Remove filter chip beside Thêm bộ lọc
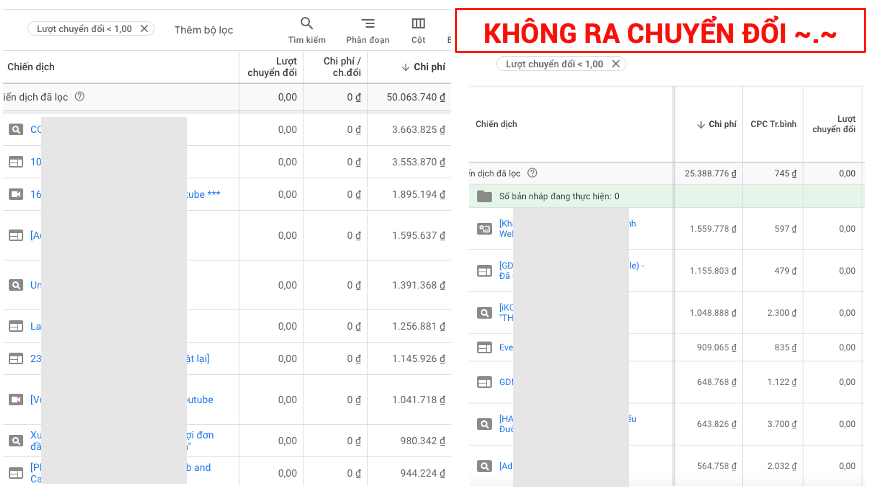Screen dimensions: 870x491 [x=144, y=28]
